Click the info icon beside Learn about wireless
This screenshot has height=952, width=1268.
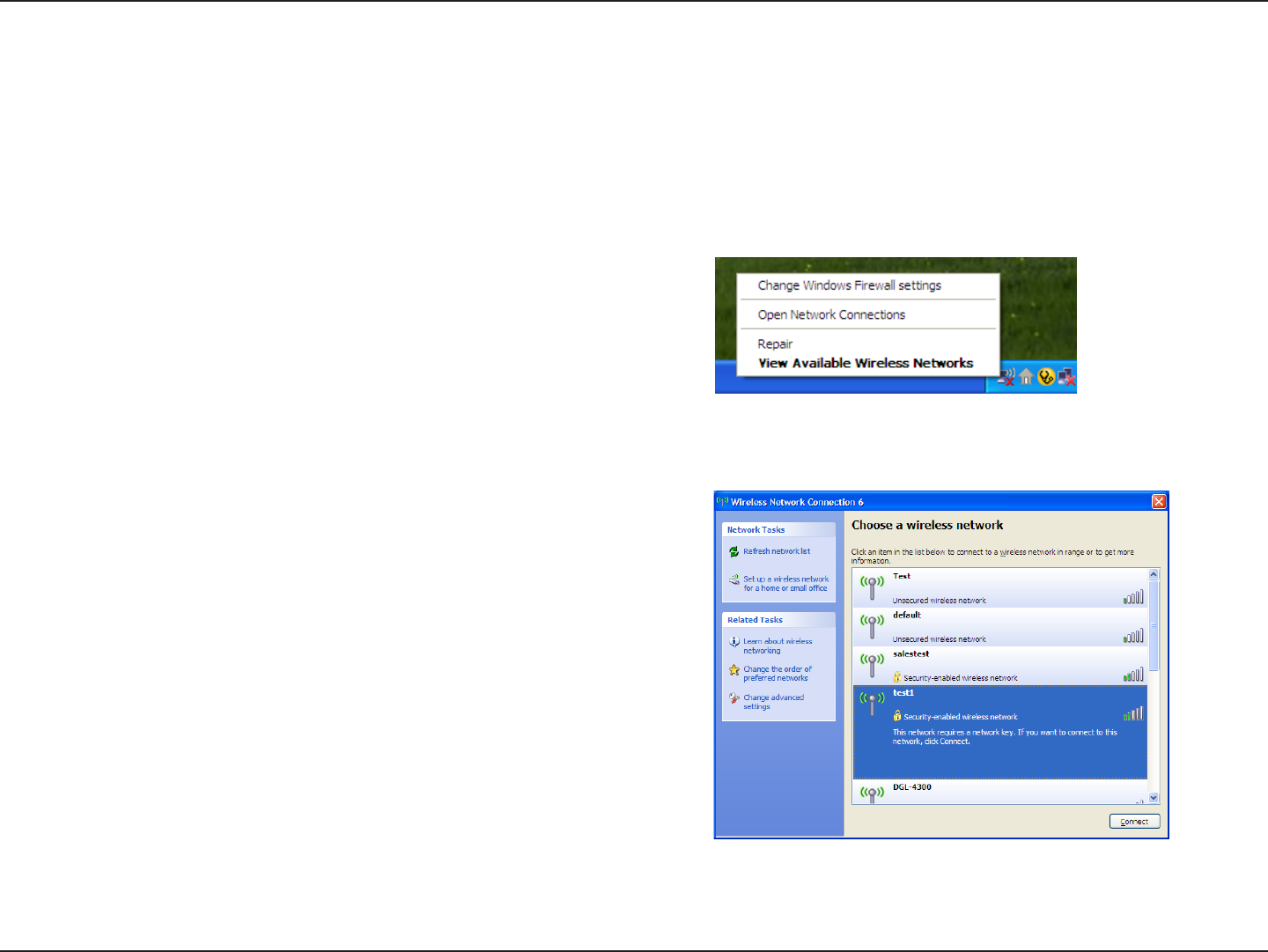click(734, 642)
